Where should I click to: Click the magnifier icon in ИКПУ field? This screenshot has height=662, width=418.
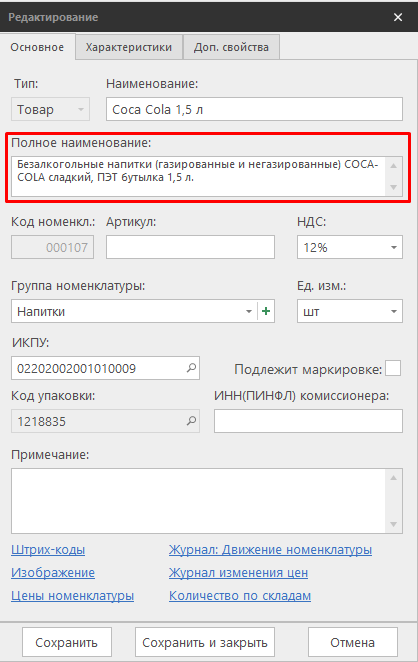(191, 368)
